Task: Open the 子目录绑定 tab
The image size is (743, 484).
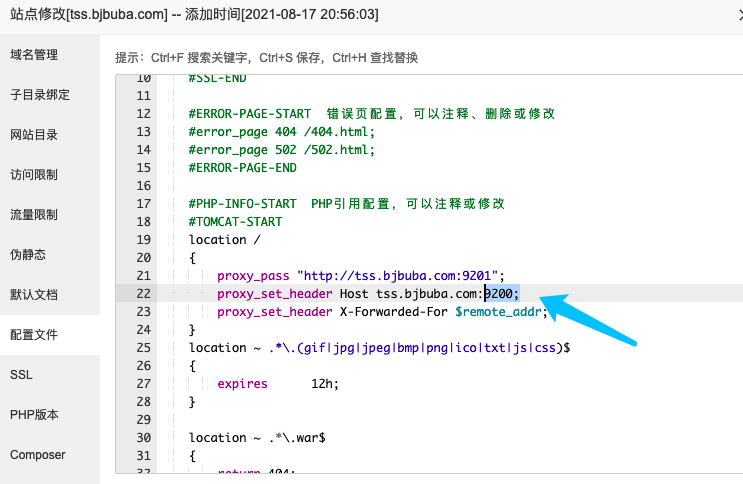Action: (40, 95)
